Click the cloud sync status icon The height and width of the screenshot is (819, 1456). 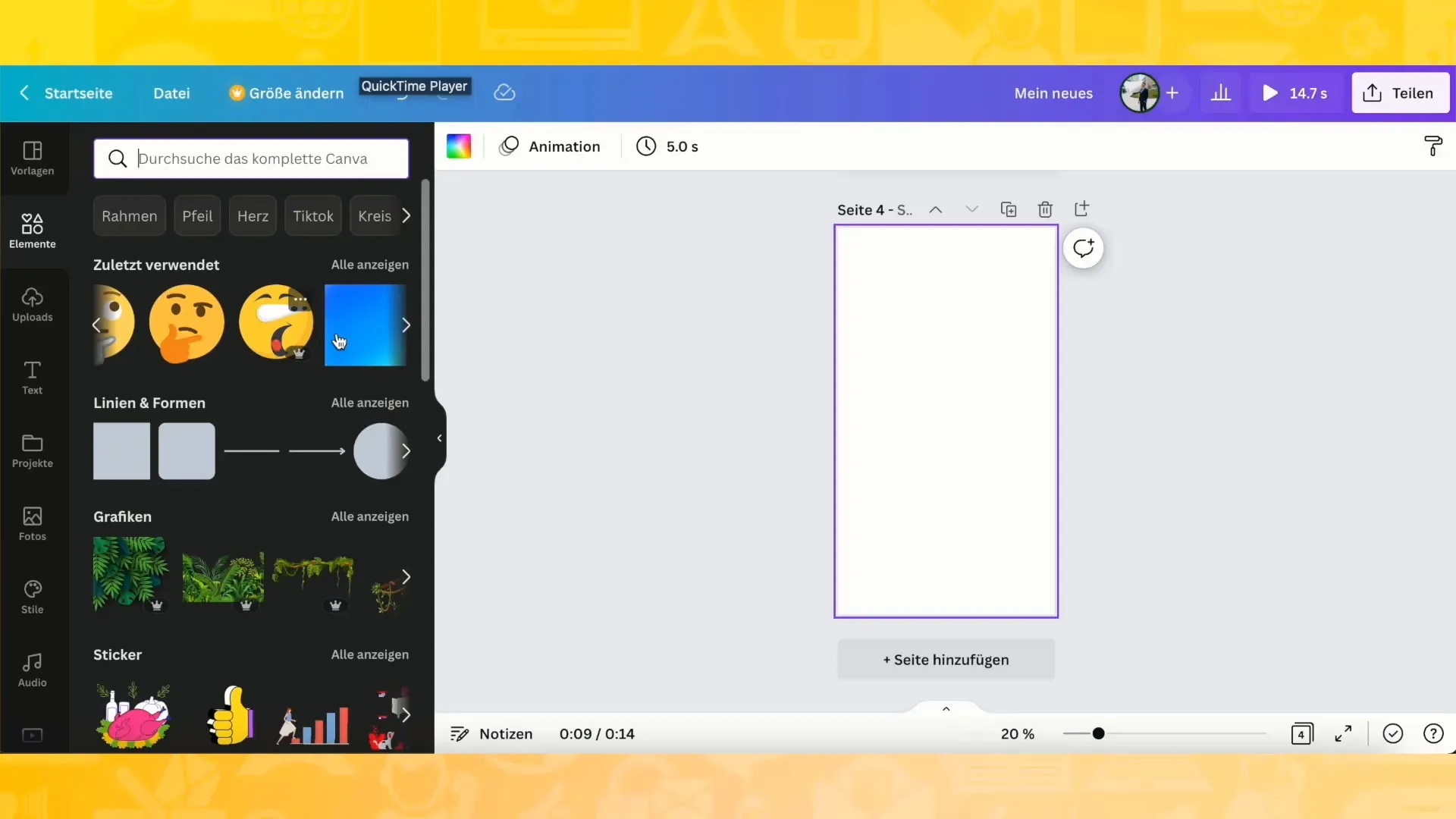coord(504,92)
